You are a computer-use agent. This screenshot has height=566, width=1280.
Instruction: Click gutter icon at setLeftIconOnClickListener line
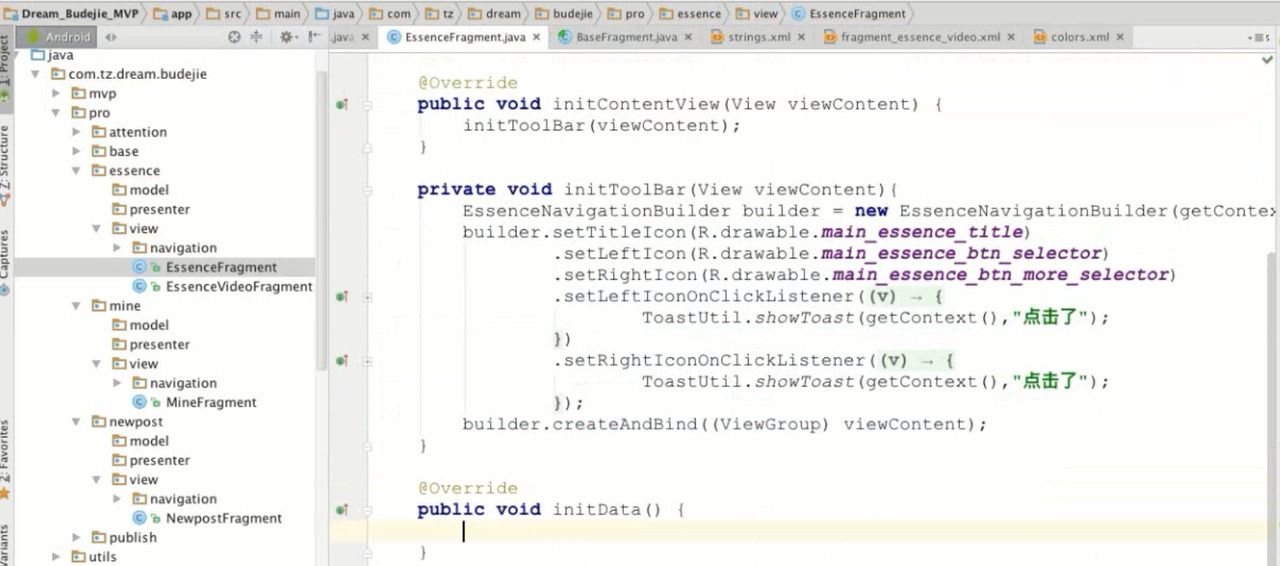click(342, 297)
